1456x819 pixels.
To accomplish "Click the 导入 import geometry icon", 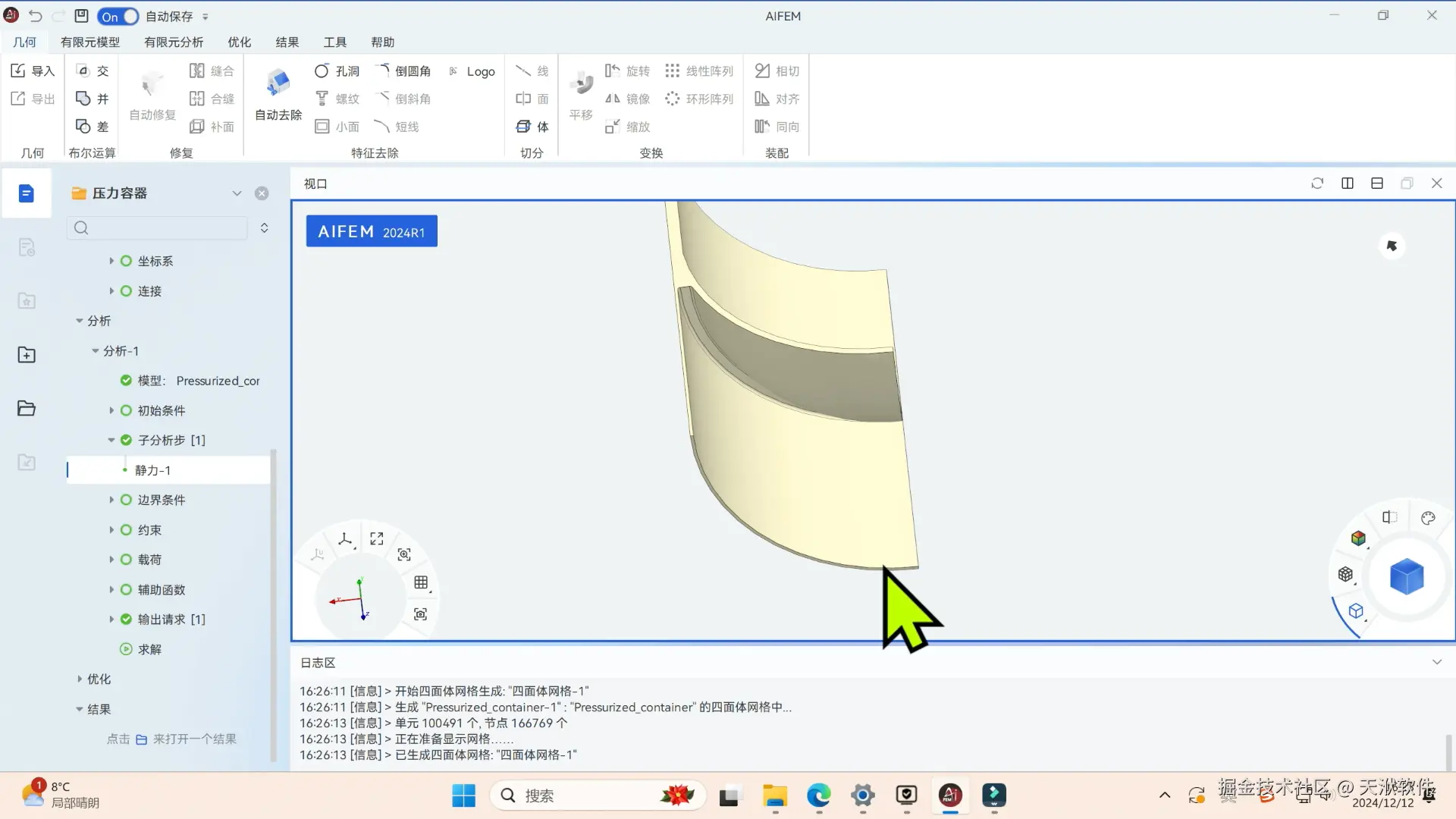I will click(x=32, y=71).
